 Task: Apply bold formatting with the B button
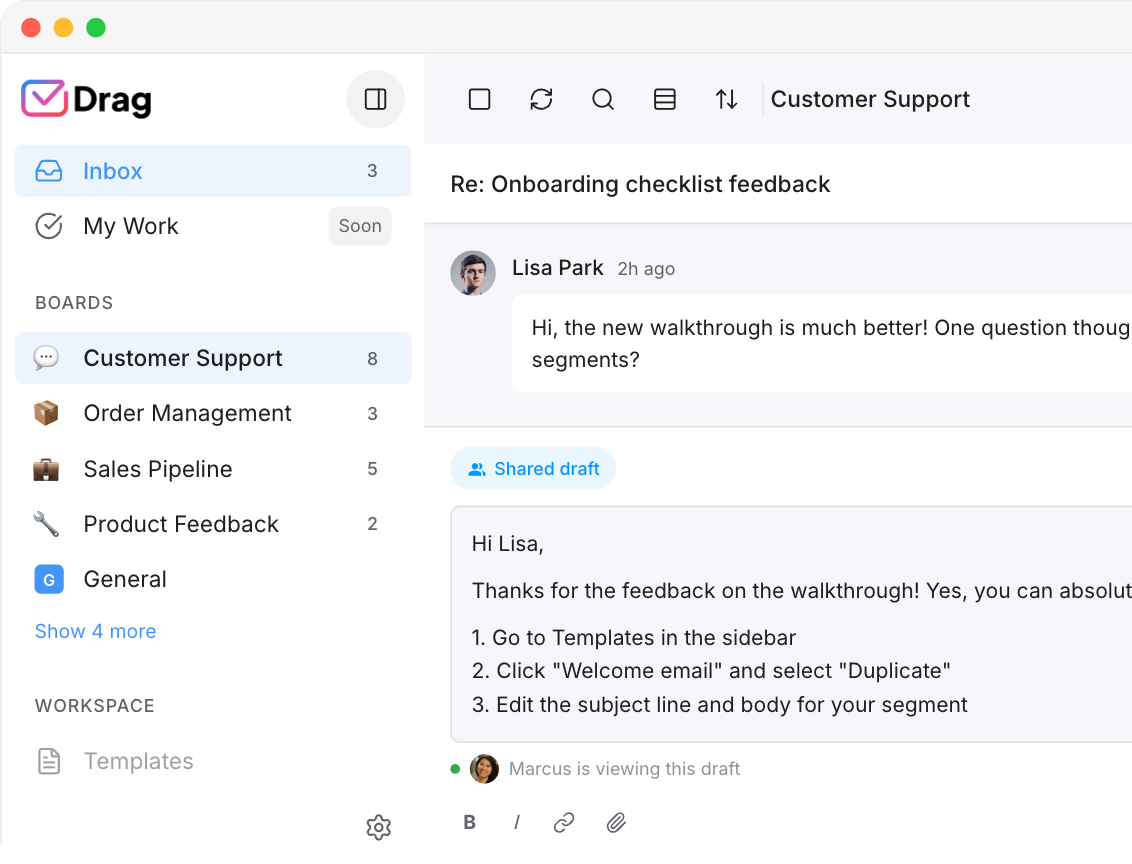469,822
